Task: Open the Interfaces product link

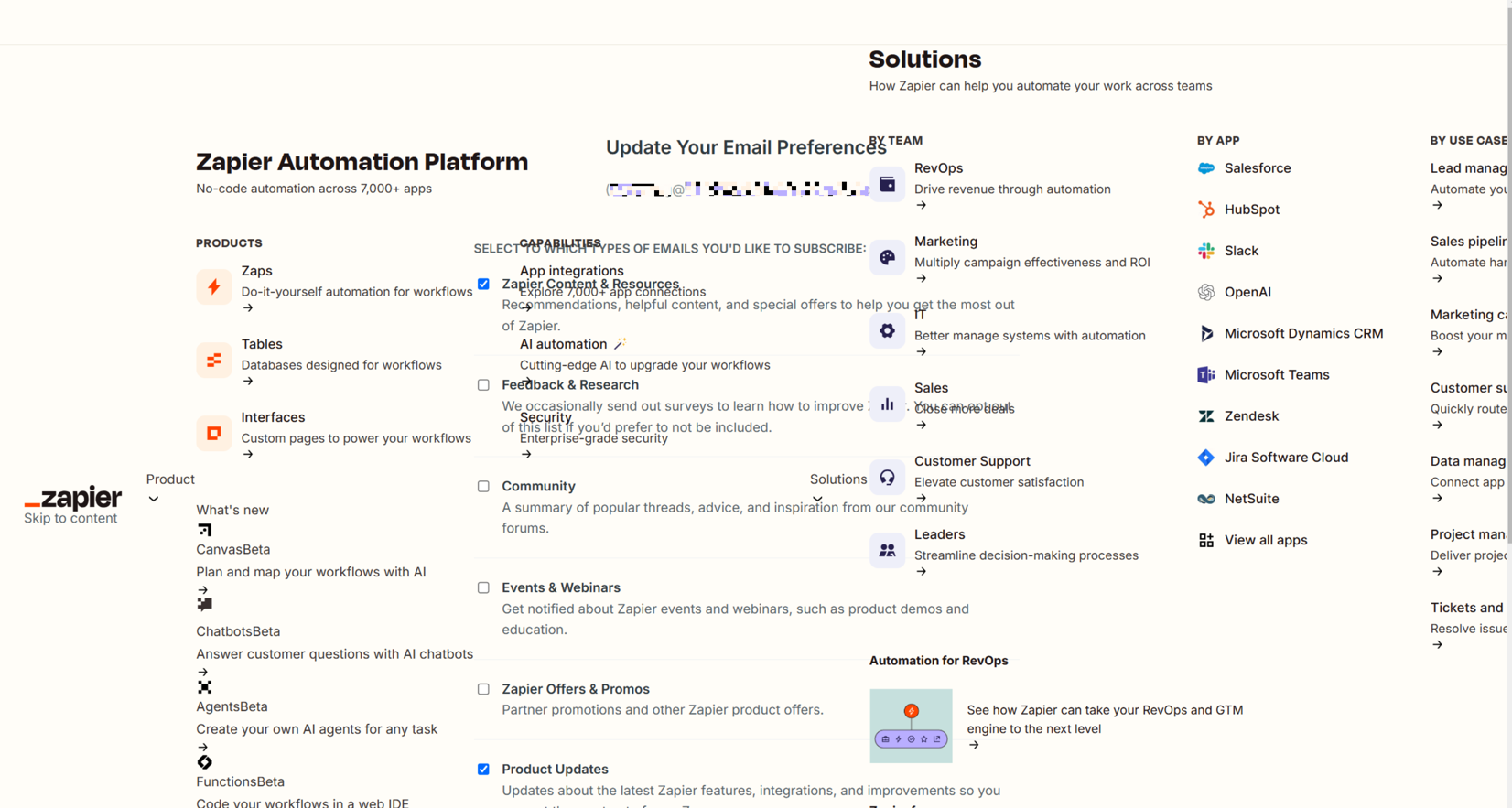Action: (273, 417)
